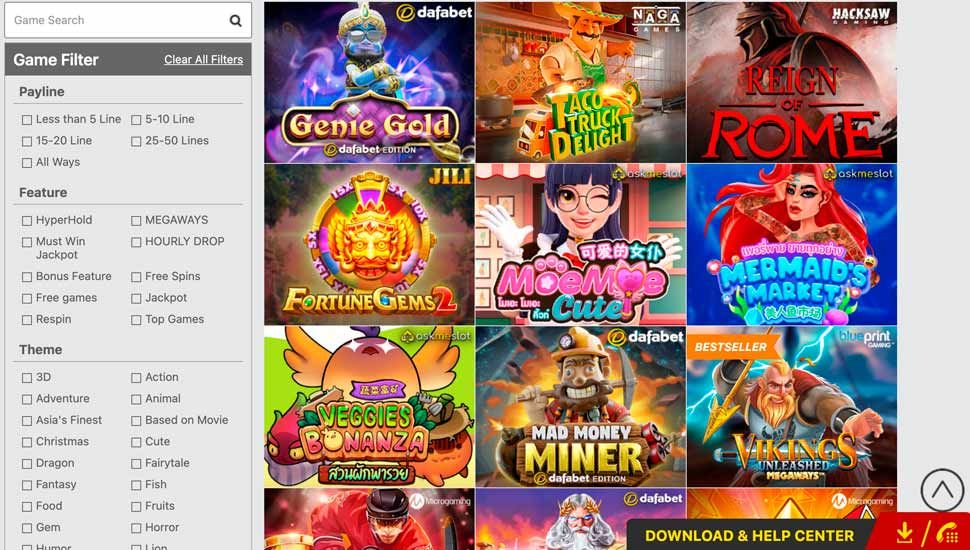This screenshot has width=970, height=550.
Task: Enable Based on Movie filter
Action: coord(136,421)
